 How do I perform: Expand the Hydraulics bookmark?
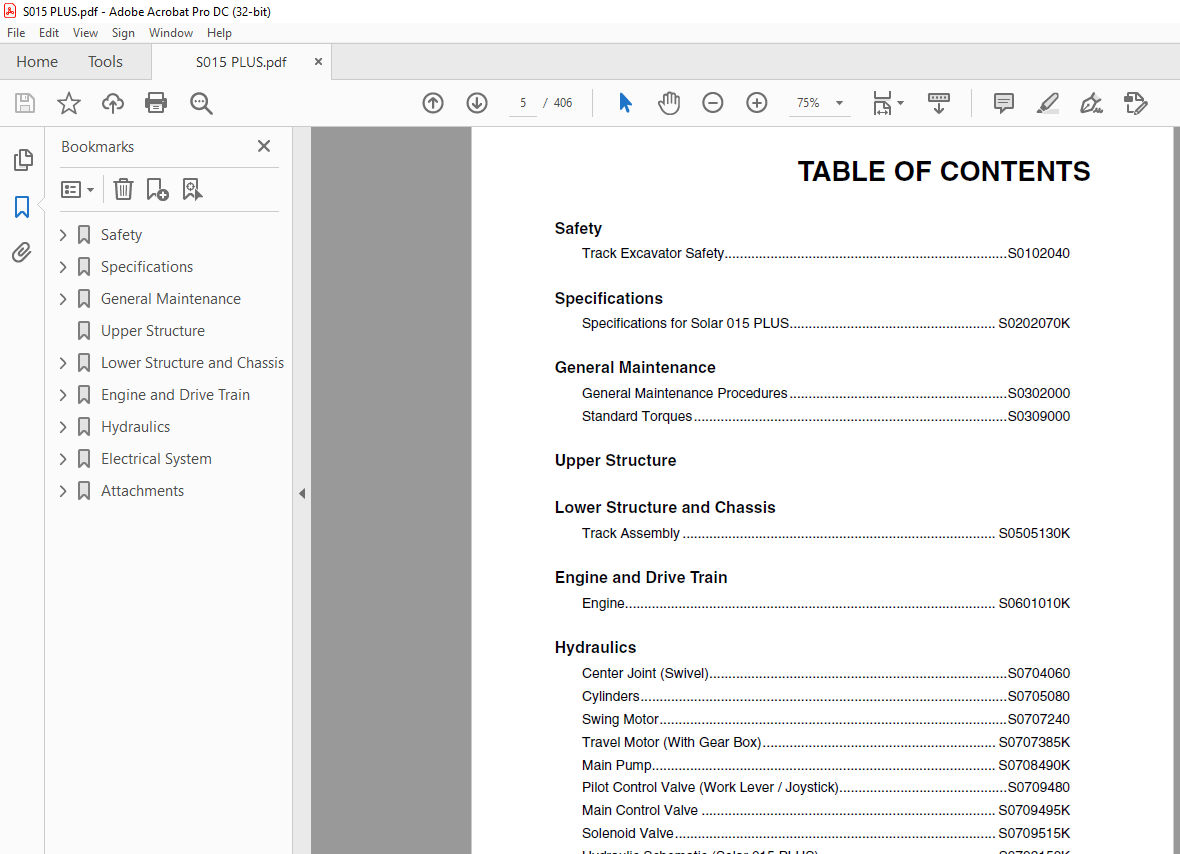tap(63, 427)
